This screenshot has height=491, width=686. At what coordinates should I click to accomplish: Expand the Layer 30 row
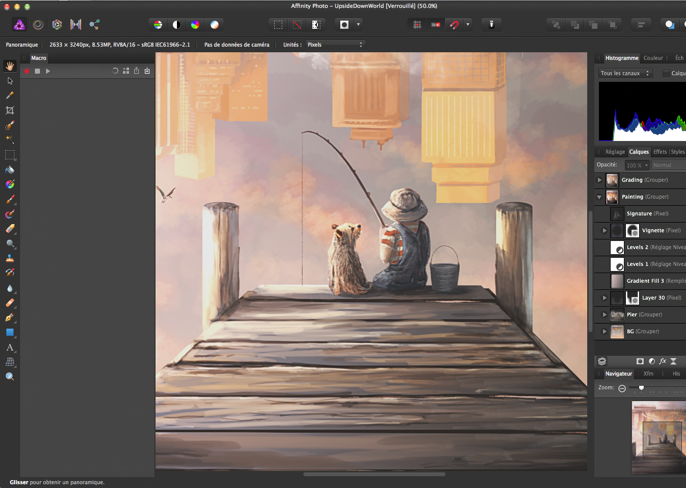[x=604, y=298]
